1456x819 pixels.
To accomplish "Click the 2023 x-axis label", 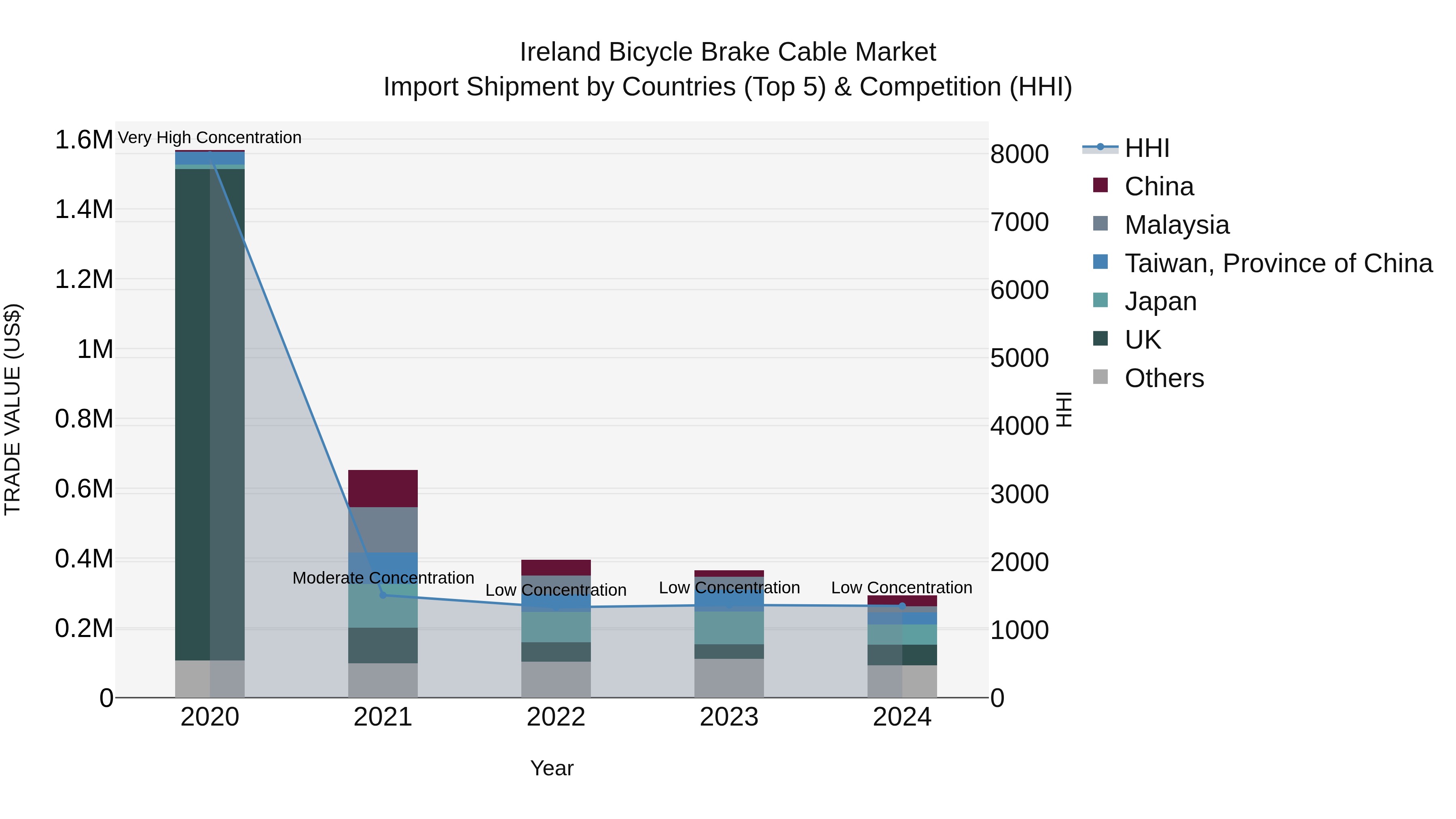I will click(x=729, y=717).
